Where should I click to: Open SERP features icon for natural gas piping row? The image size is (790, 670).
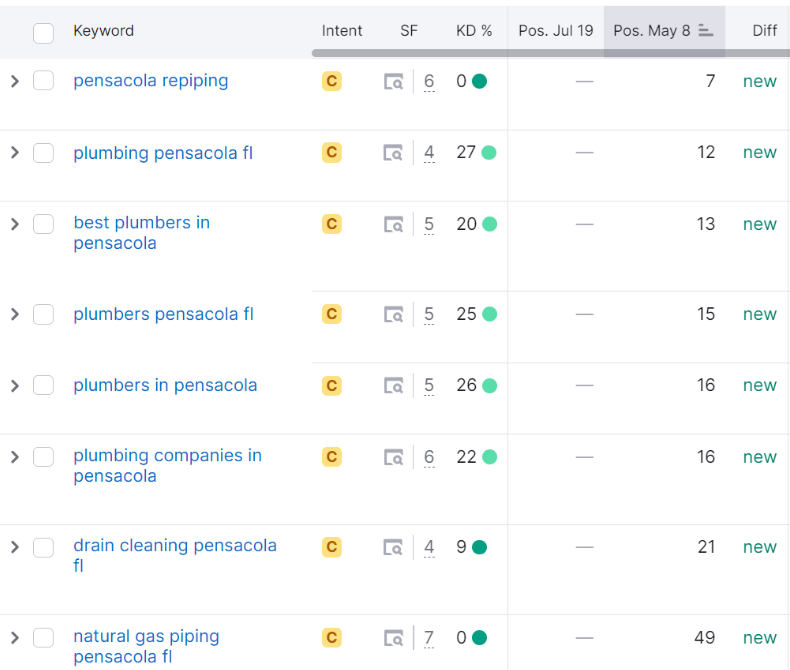coord(394,638)
